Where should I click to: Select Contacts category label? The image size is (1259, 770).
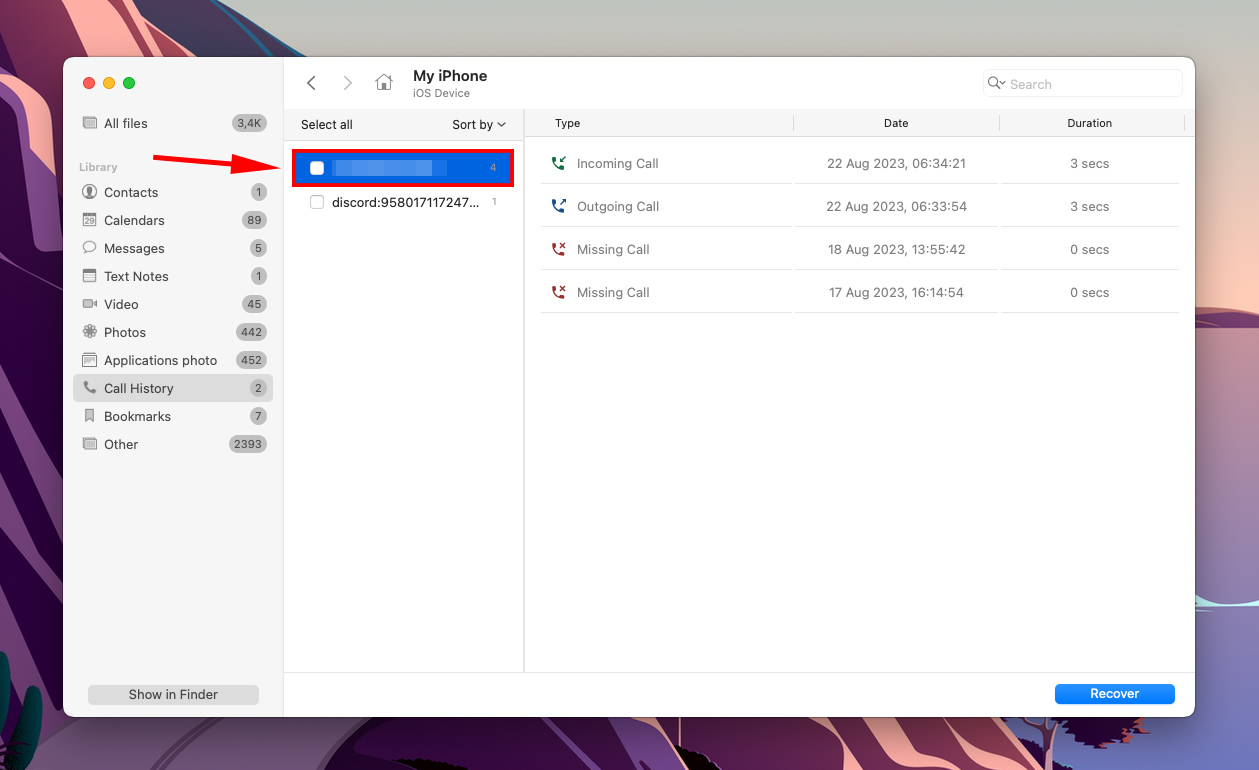pos(131,192)
